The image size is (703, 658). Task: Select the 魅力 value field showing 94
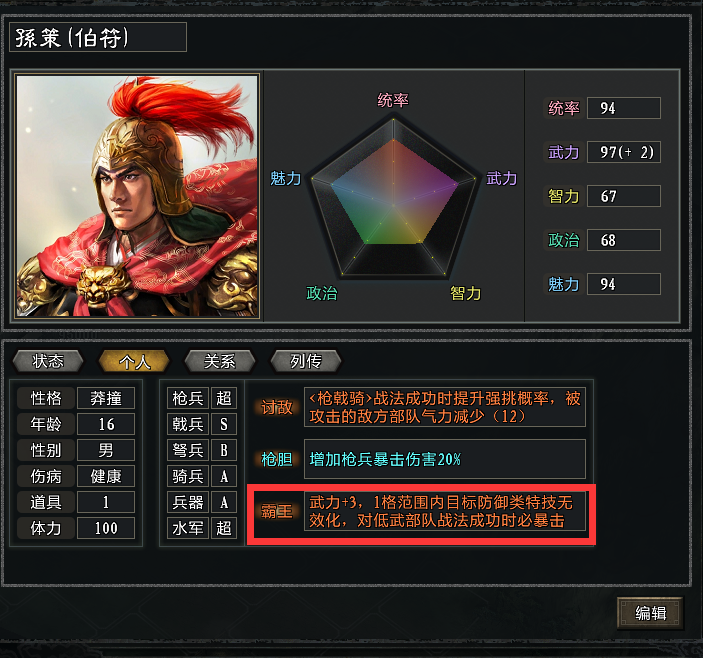(x=624, y=284)
